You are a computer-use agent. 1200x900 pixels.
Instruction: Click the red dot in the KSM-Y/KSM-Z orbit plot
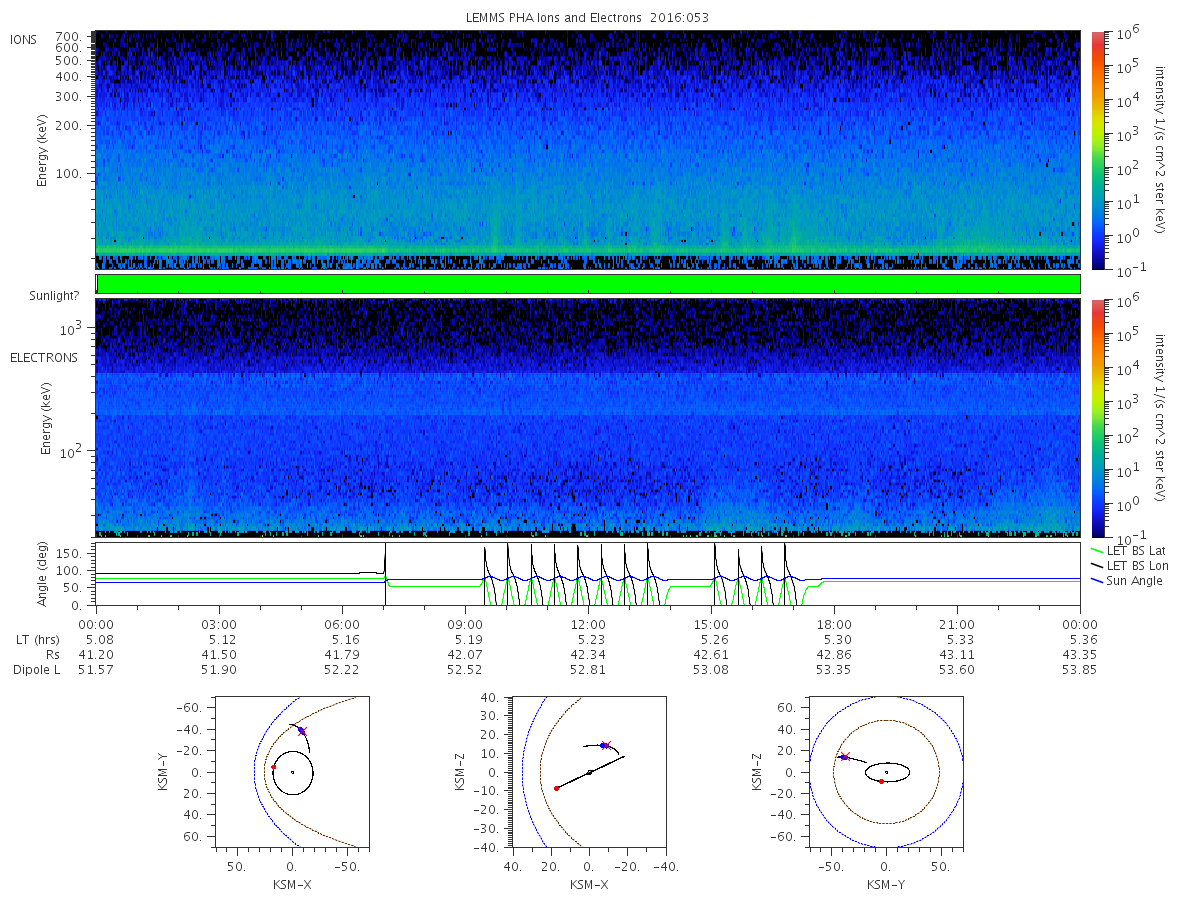[881, 780]
